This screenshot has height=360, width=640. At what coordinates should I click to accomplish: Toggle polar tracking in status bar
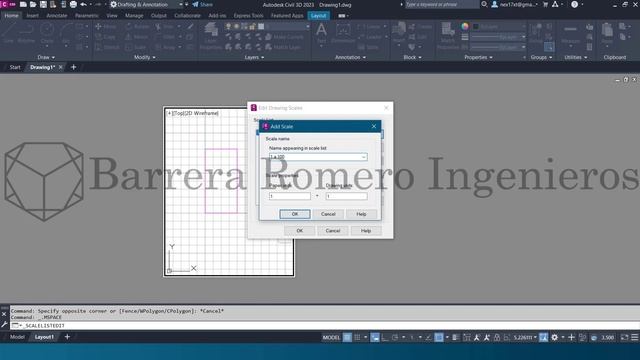(x=395, y=337)
